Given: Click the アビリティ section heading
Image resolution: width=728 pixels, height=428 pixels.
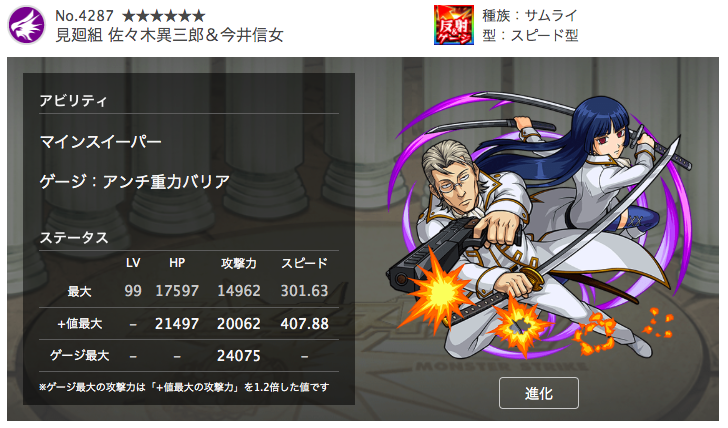Looking at the screenshot, I should [x=73, y=101].
